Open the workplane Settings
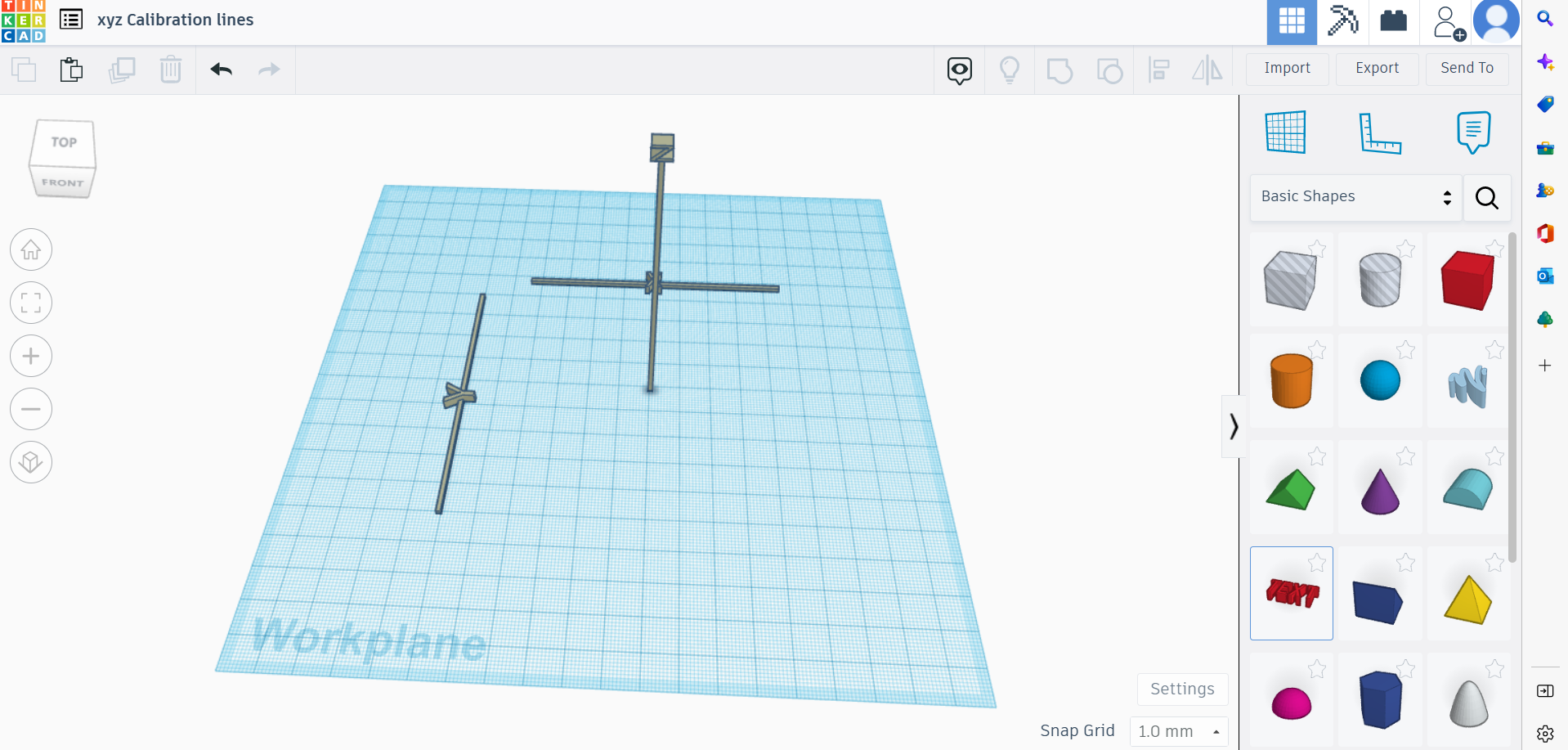Viewport: 1568px width, 750px height. point(1182,689)
